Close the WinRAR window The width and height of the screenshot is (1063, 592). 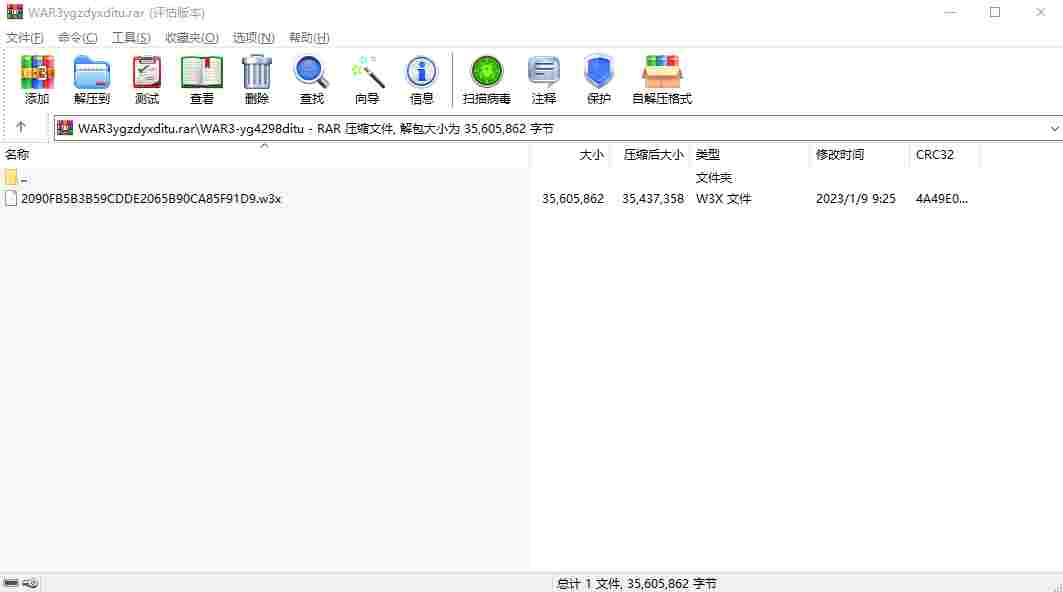pos(1040,12)
